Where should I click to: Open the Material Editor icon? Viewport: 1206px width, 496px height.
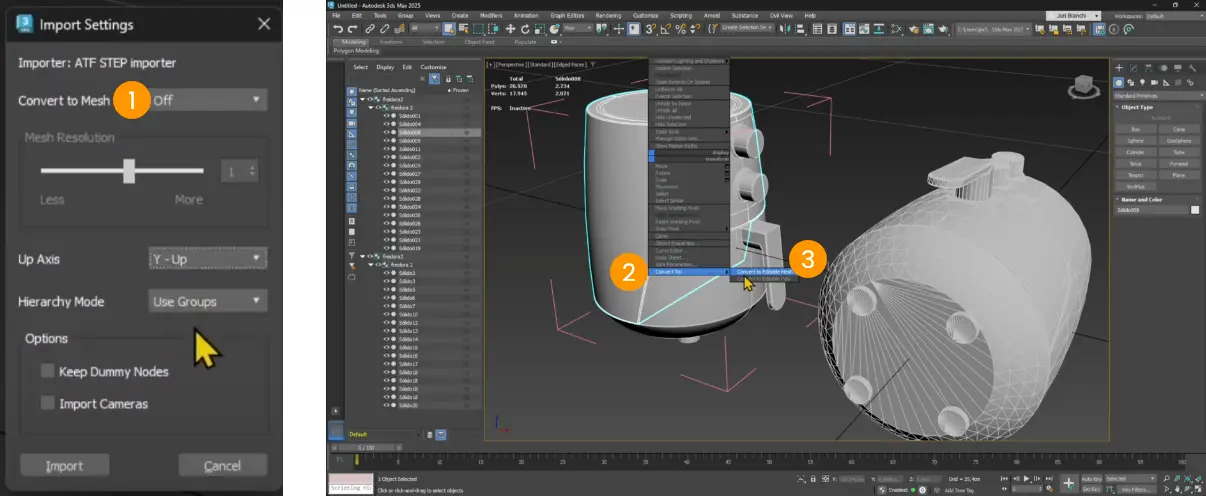896,28
